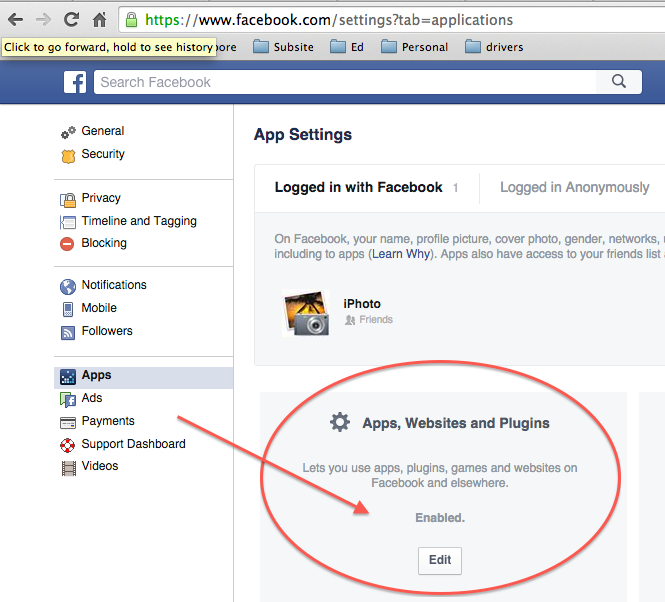Image resolution: width=665 pixels, height=602 pixels.
Task: Click the General settings gears icon
Action: 68,132
